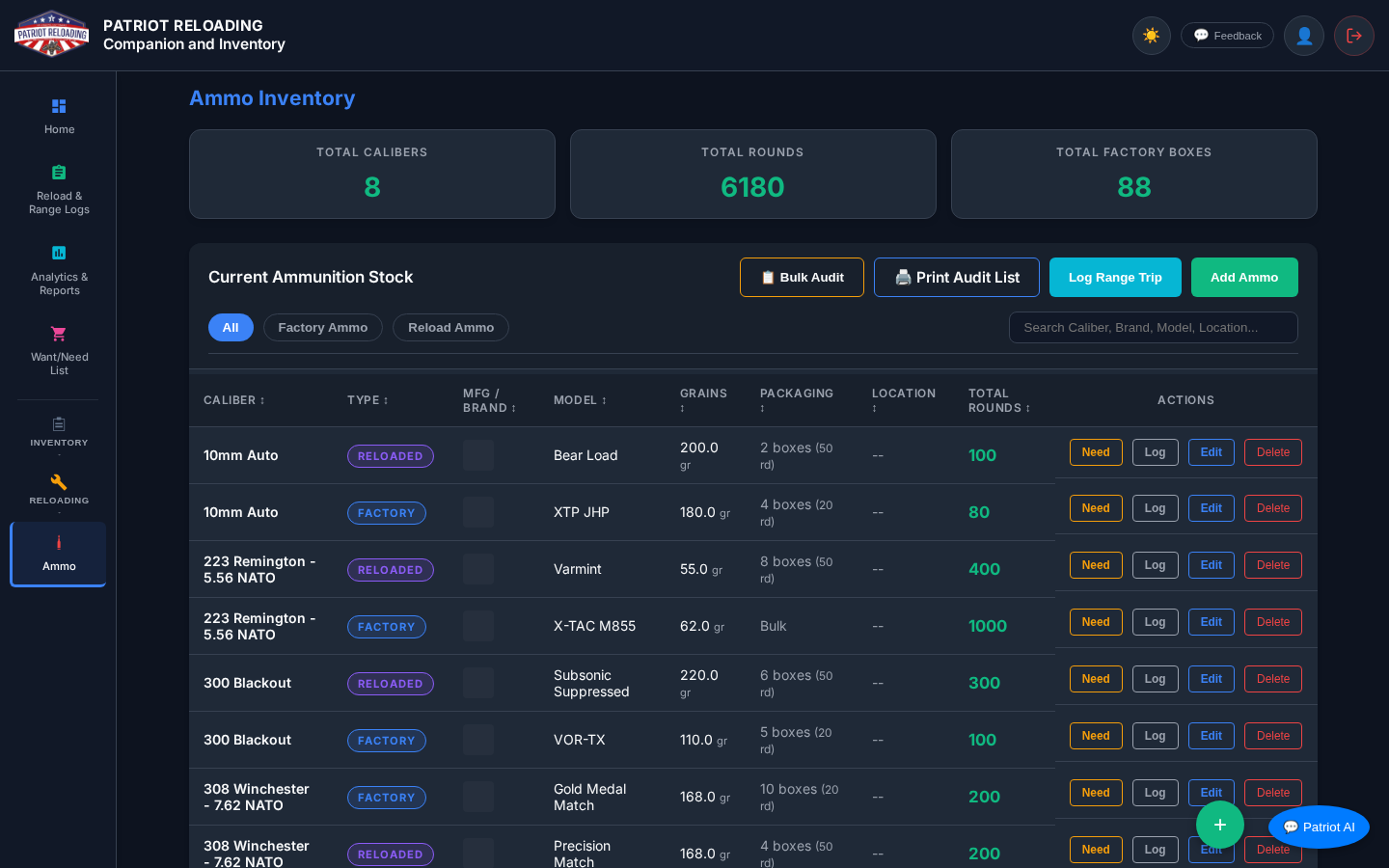Expand the Inventory sidebar section
1389x868 pixels.
[59, 433]
